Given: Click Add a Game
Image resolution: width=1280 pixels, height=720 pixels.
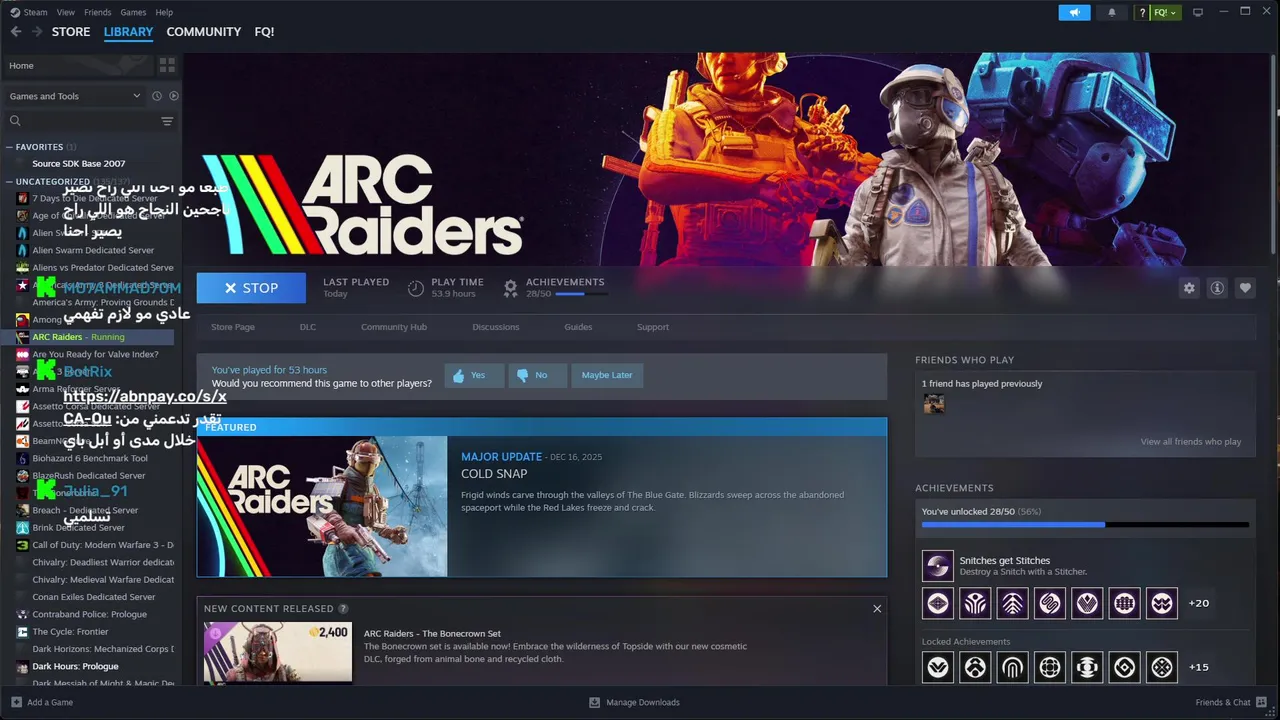Looking at the screenshot, I should point(42,702).
